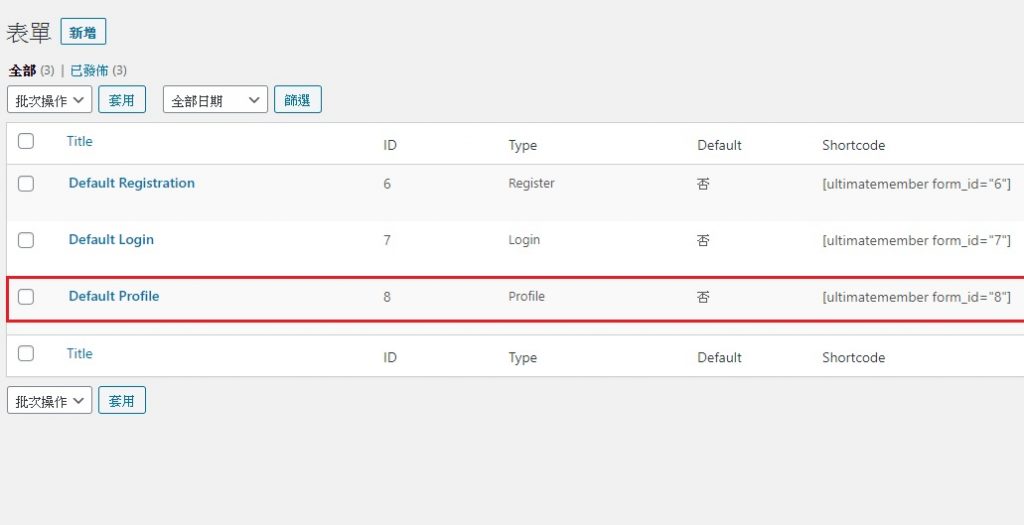Sort by the footer Title column
The height and width of the screenshot is (525, 1024).
[x=80, y=353]
